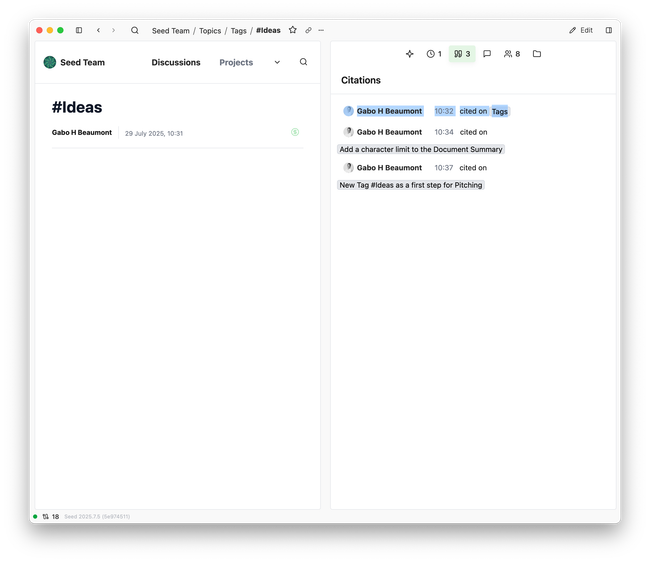
Task: Open the cited Tags document link
Action: (x=500, y=111)
